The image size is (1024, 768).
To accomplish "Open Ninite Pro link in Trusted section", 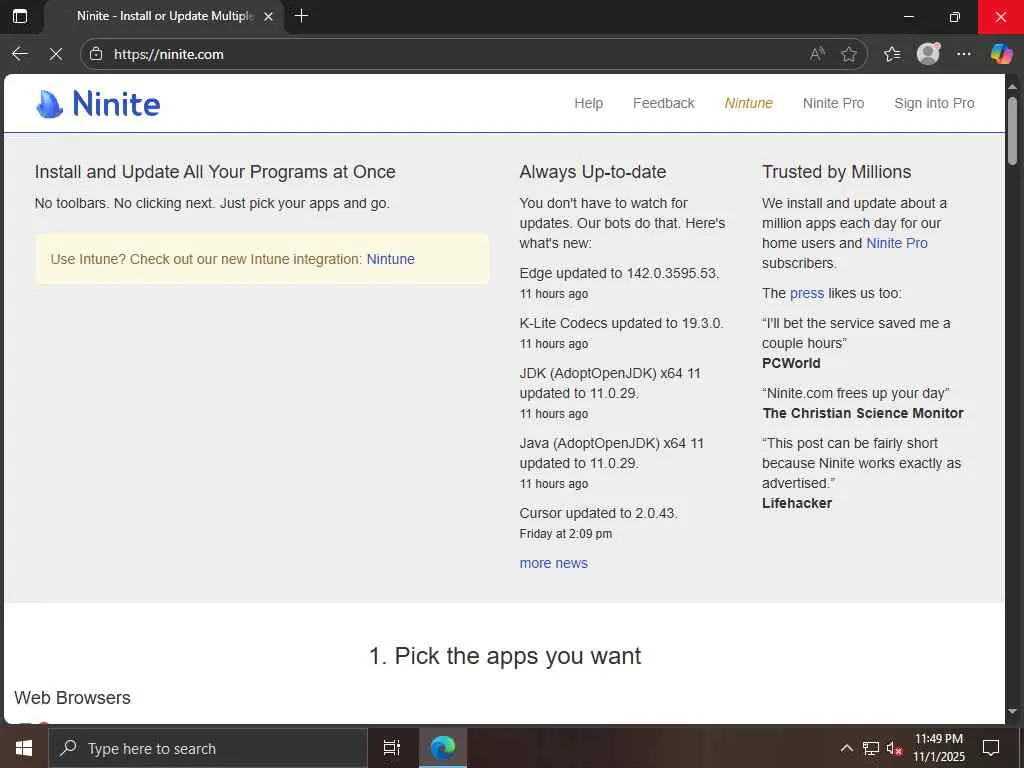I will click(x=897, y=243).
